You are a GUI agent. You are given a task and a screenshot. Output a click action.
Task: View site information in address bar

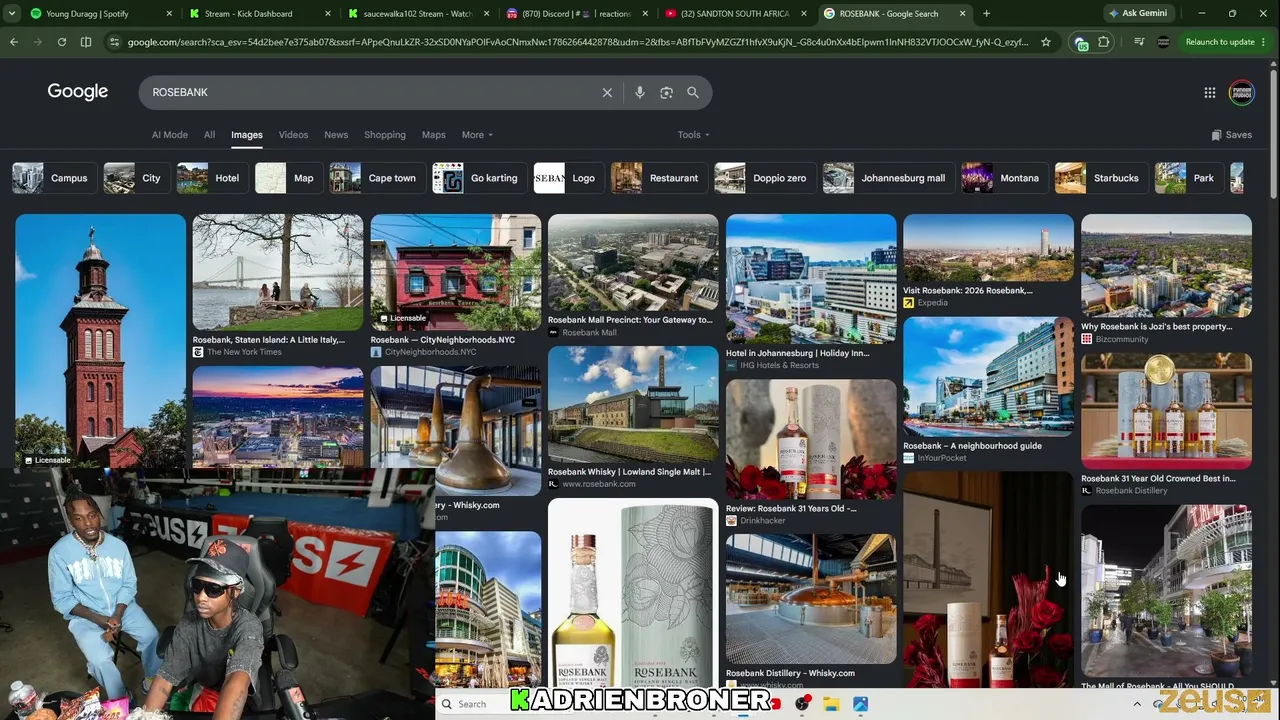coord(114,42)
